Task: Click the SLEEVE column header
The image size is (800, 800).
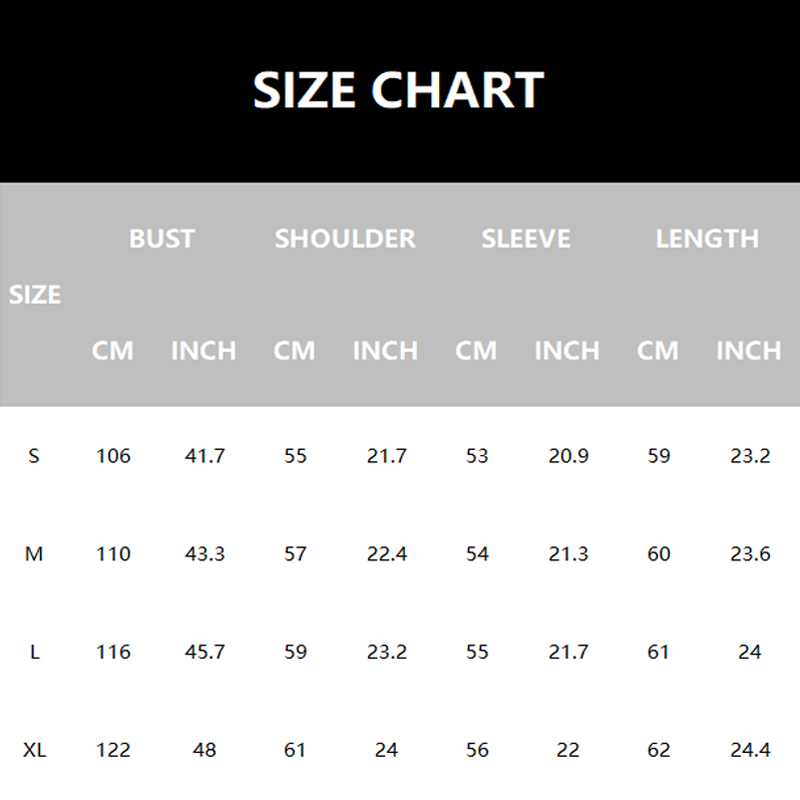Action: [x=526, y=239]
